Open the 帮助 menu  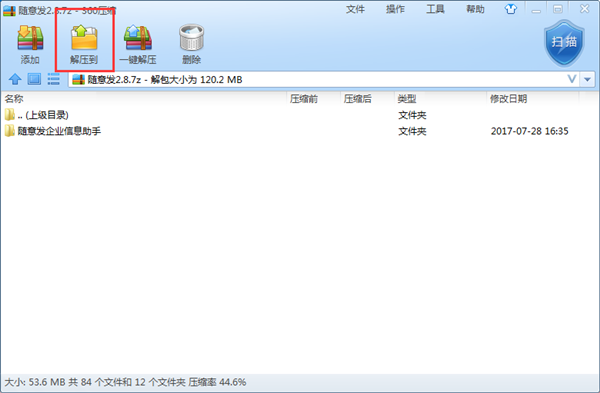475,9
